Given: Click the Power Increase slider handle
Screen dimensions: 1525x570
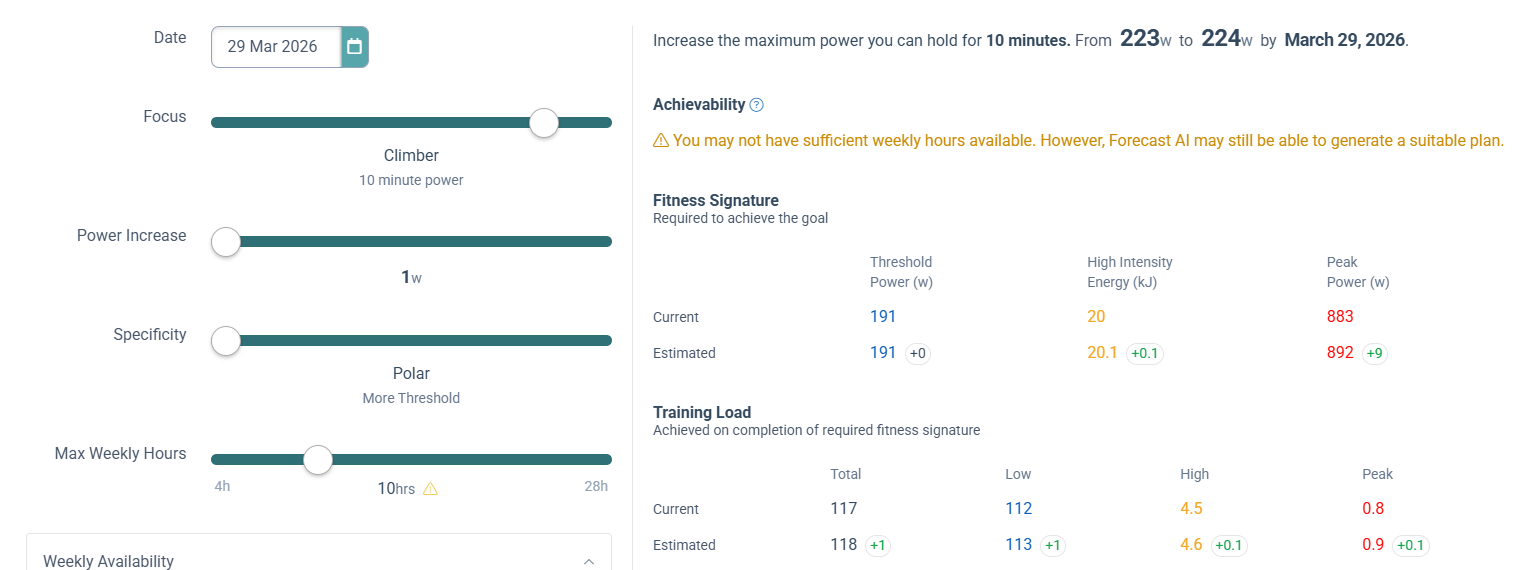Looking at the screenshot, I should point(227,242).
